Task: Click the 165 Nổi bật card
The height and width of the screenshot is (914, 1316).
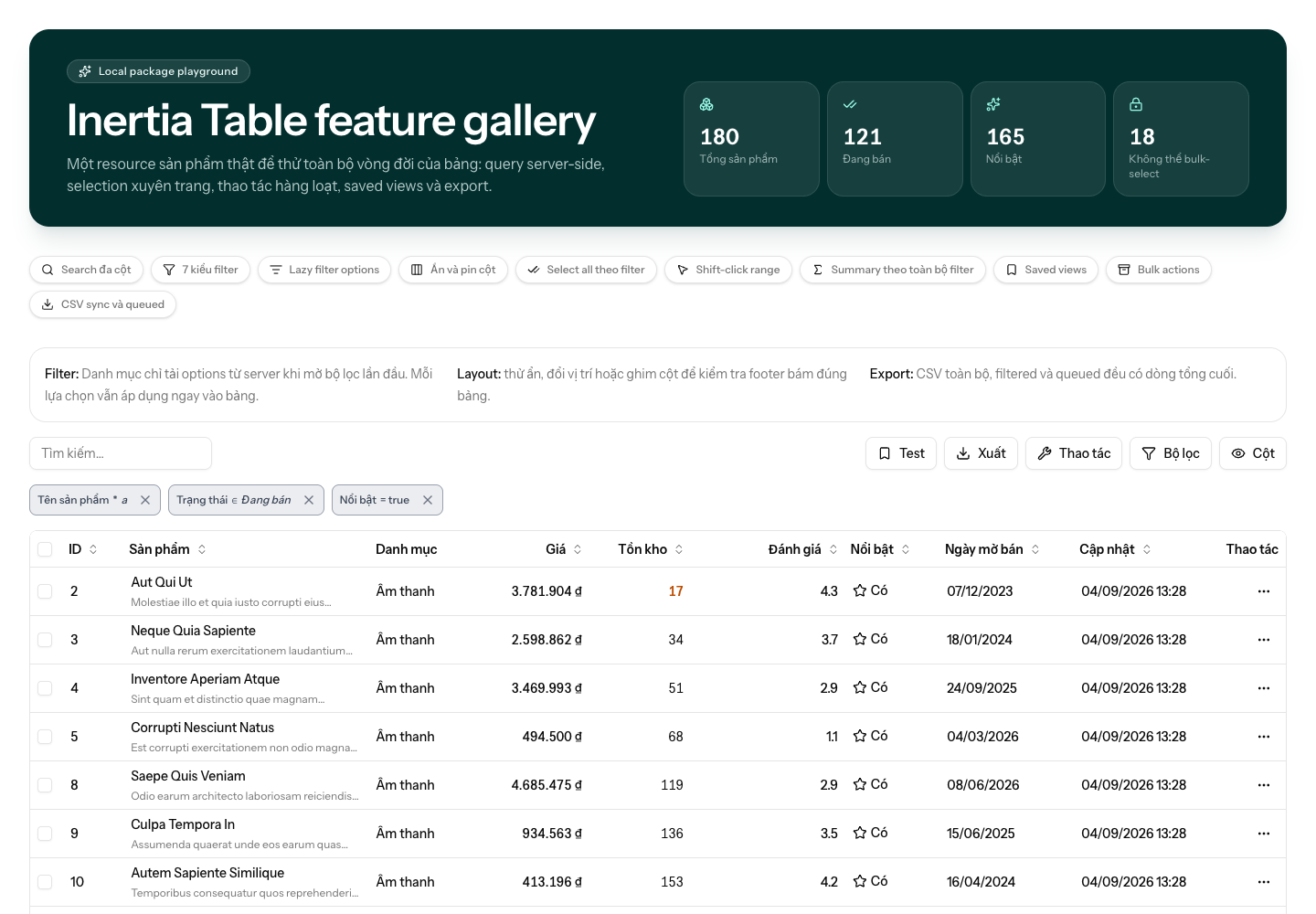Action: pos(1038,139)
